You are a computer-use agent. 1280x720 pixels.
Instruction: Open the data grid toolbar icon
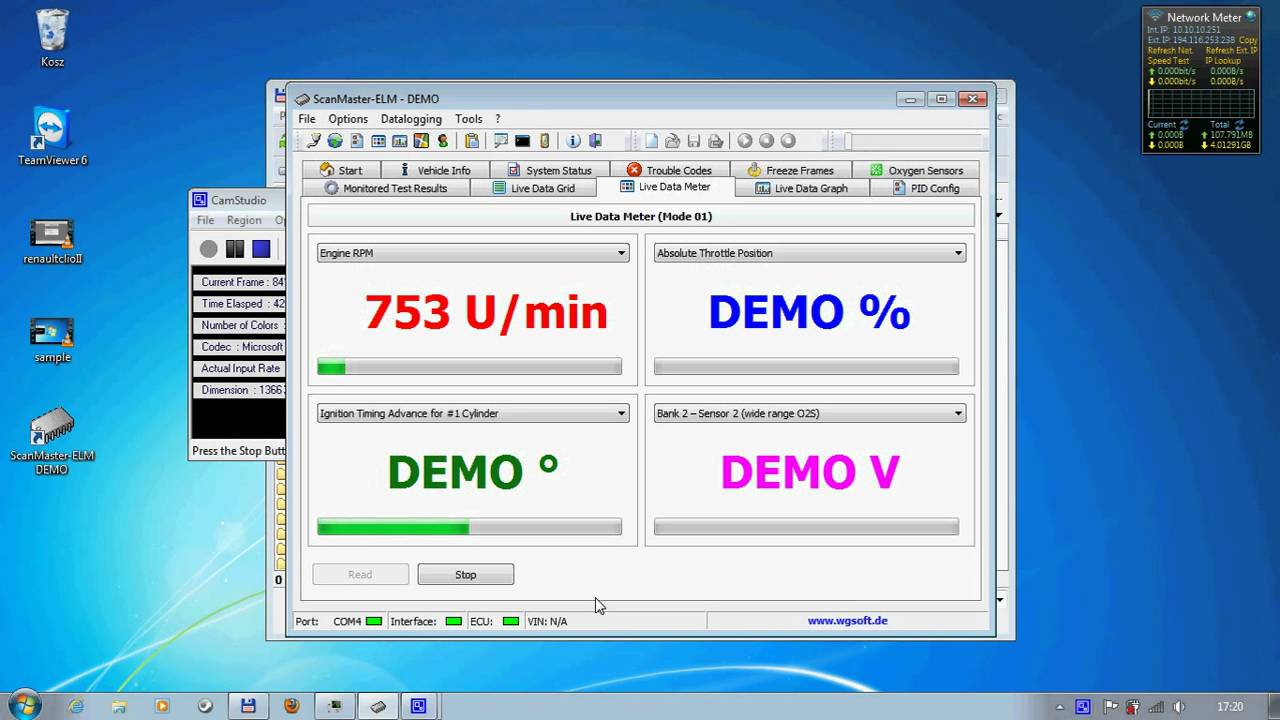coord(378,141)
